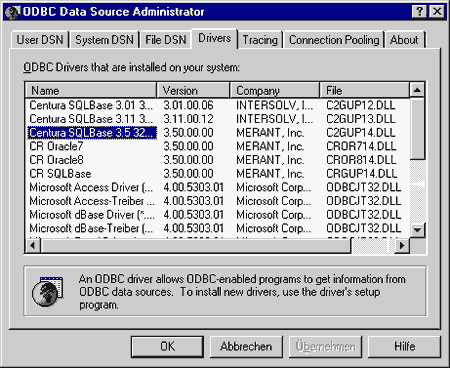This screenshot has width=450, height=368.
Task: Click the Company cell in the CR Oracle7 row
Action: (270, 146)
